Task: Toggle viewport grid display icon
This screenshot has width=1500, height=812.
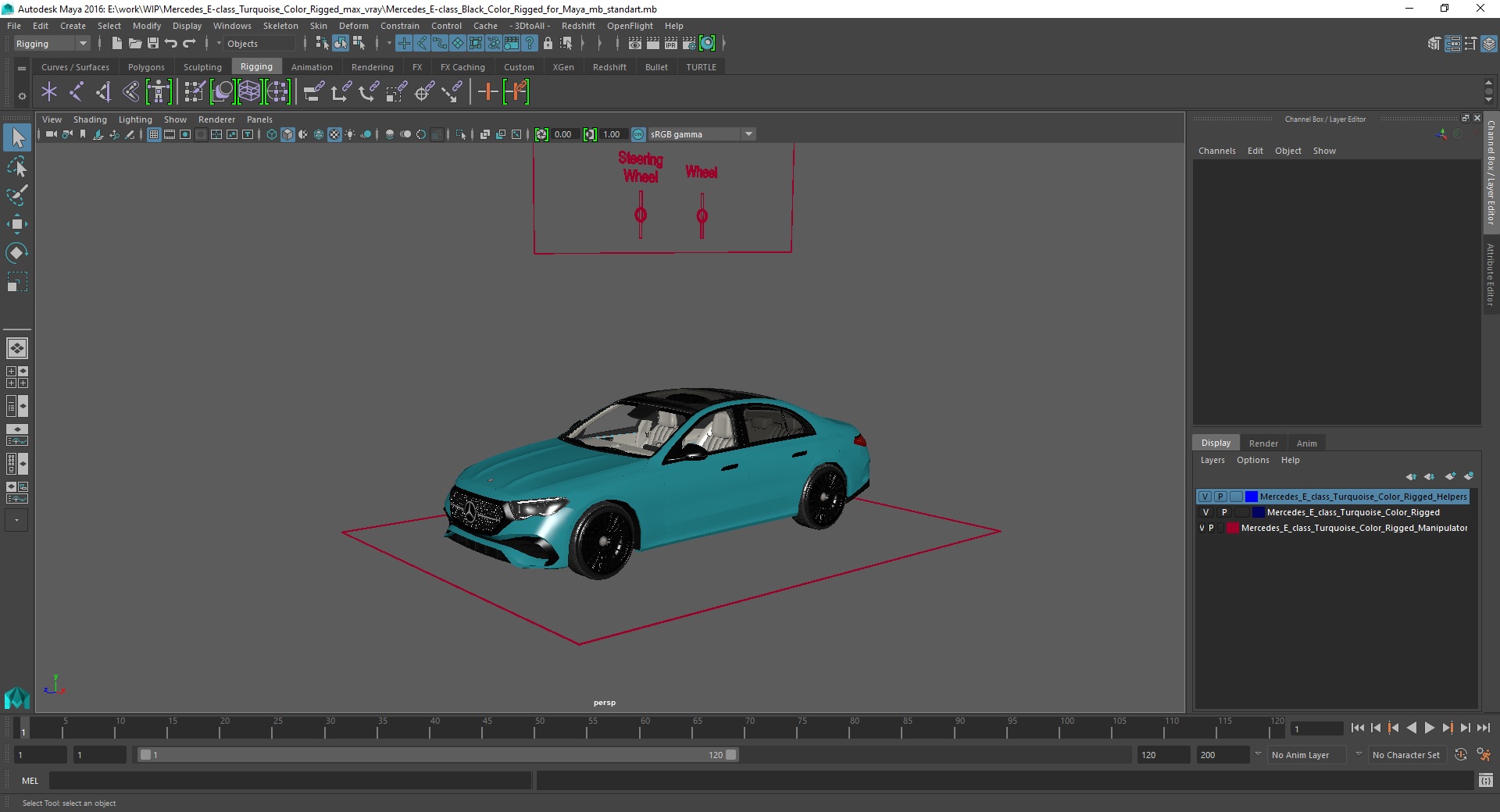Action: 154,134
